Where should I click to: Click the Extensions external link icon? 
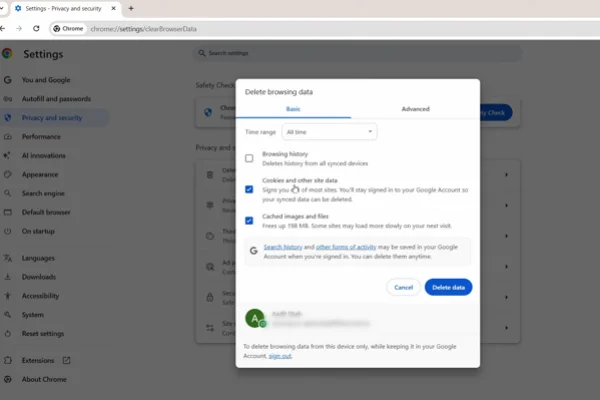(66, 360)
